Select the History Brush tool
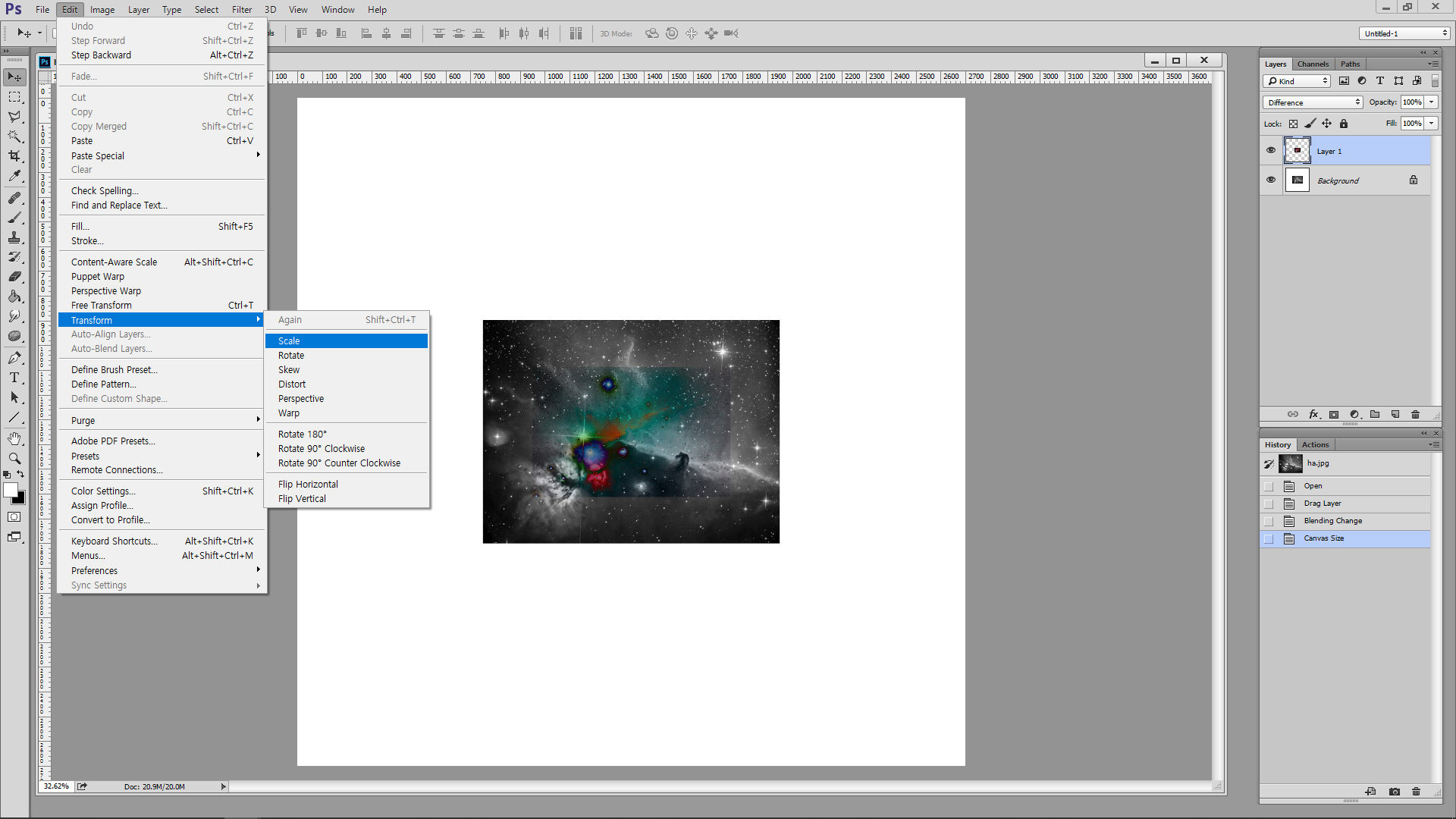Viewport: 1456px width, 819px height. coord(14,257)
